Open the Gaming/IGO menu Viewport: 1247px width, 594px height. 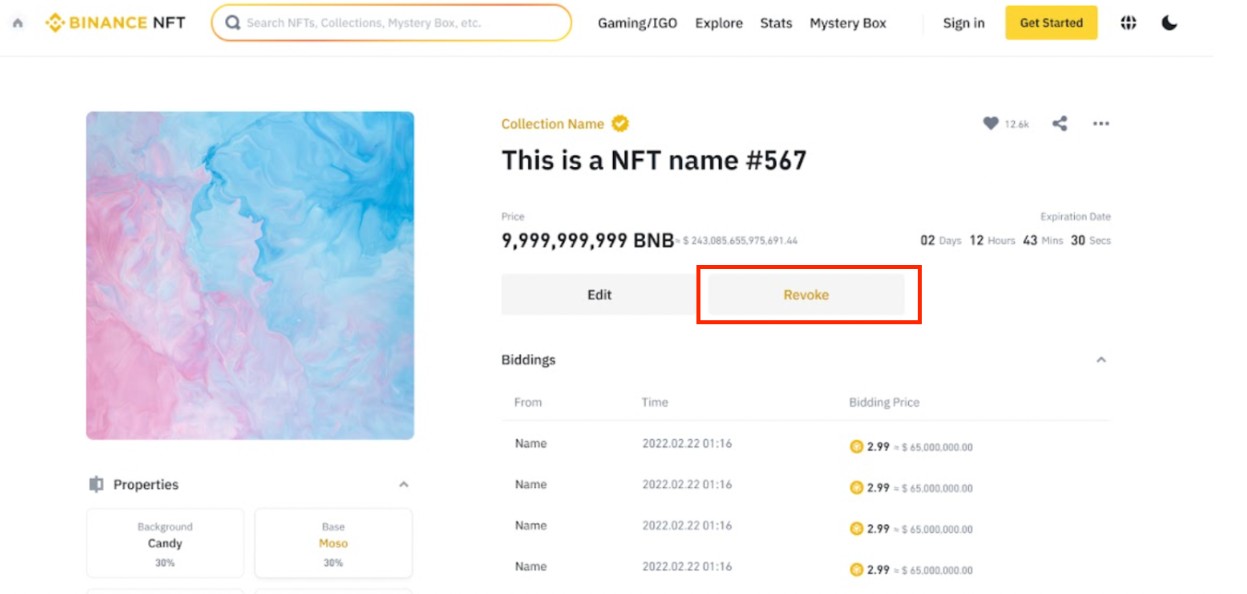click(636, 23)
